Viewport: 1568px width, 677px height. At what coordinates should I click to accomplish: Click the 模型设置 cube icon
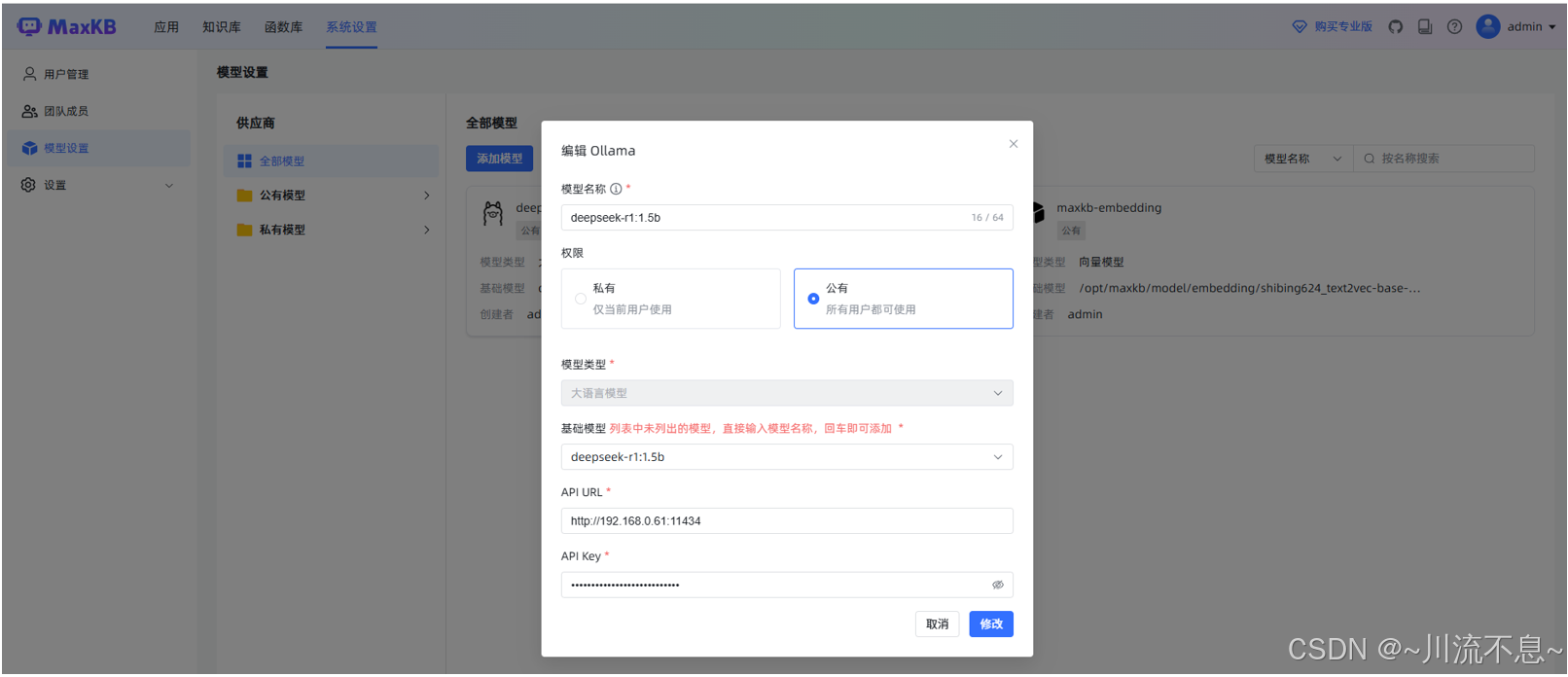(30, 148)
